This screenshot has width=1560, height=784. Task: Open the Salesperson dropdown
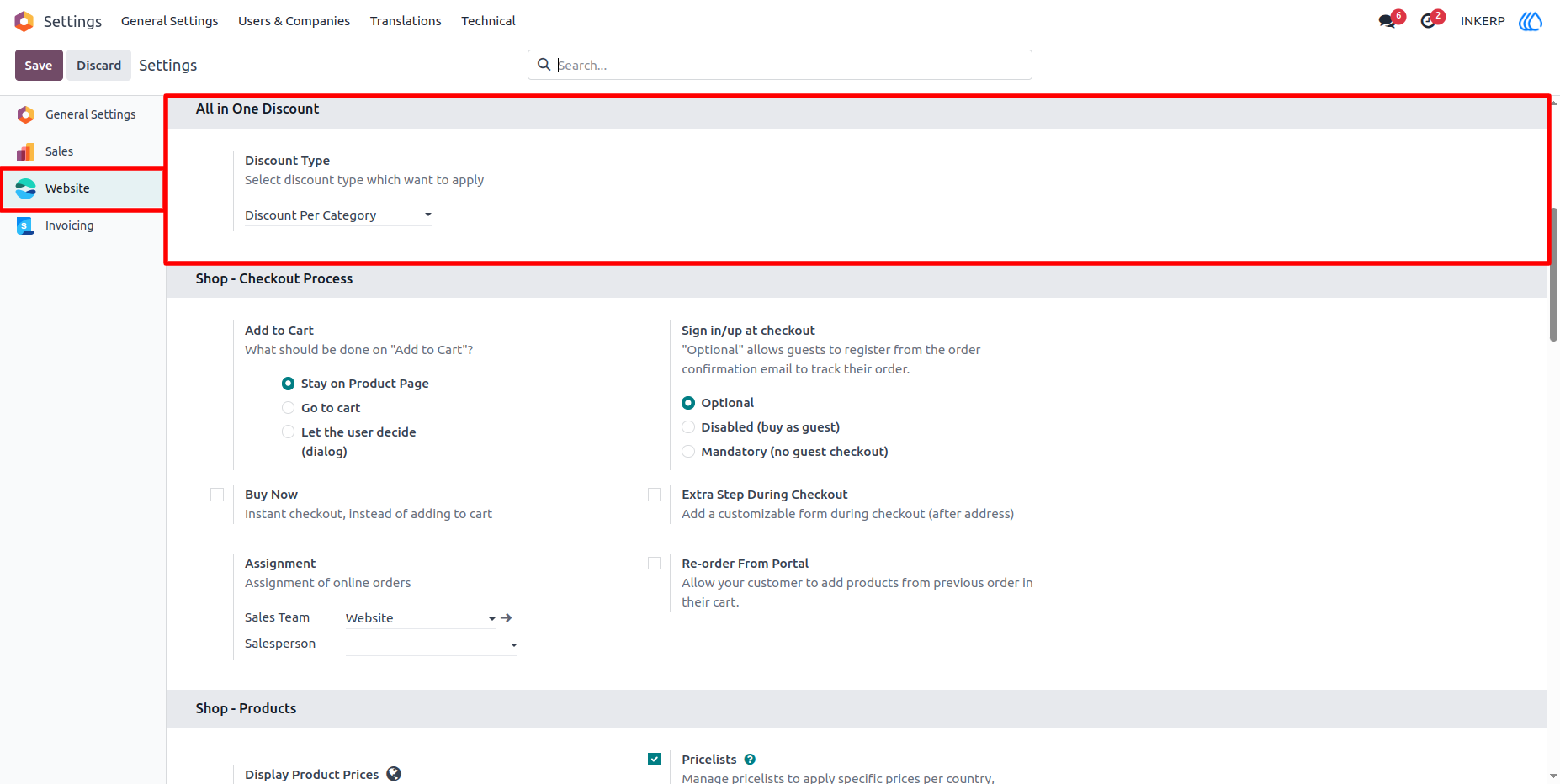[432, 644]
